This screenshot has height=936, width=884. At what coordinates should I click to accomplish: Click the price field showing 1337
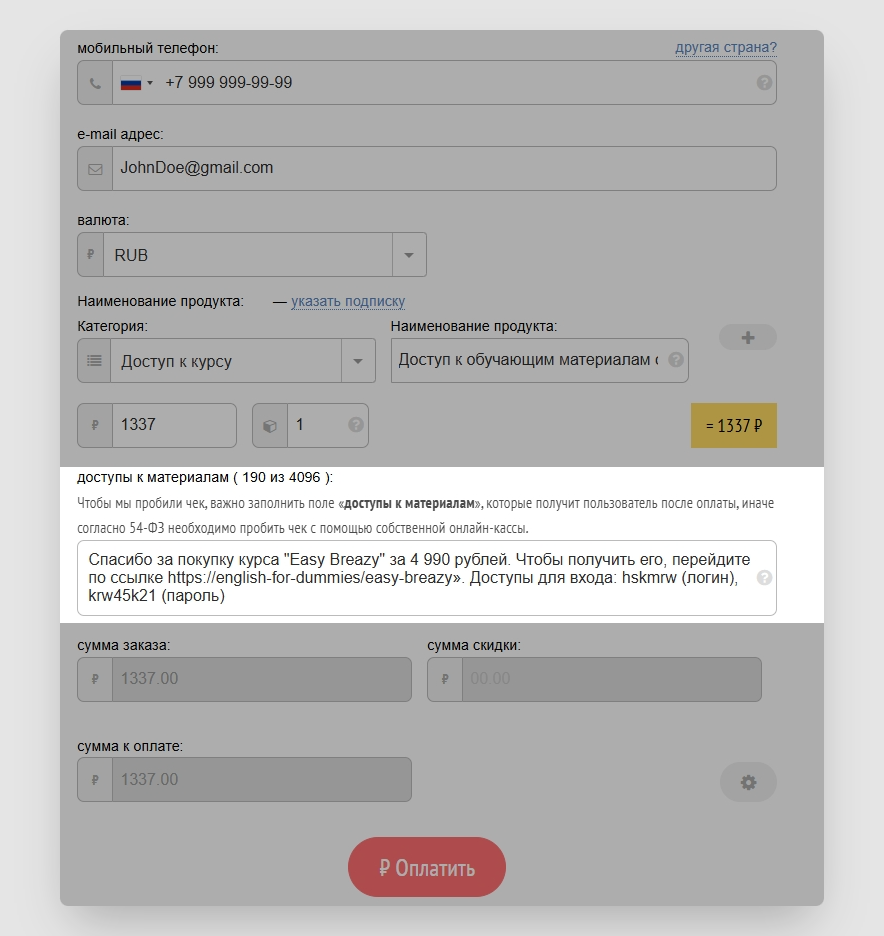(x=173, y=425)
